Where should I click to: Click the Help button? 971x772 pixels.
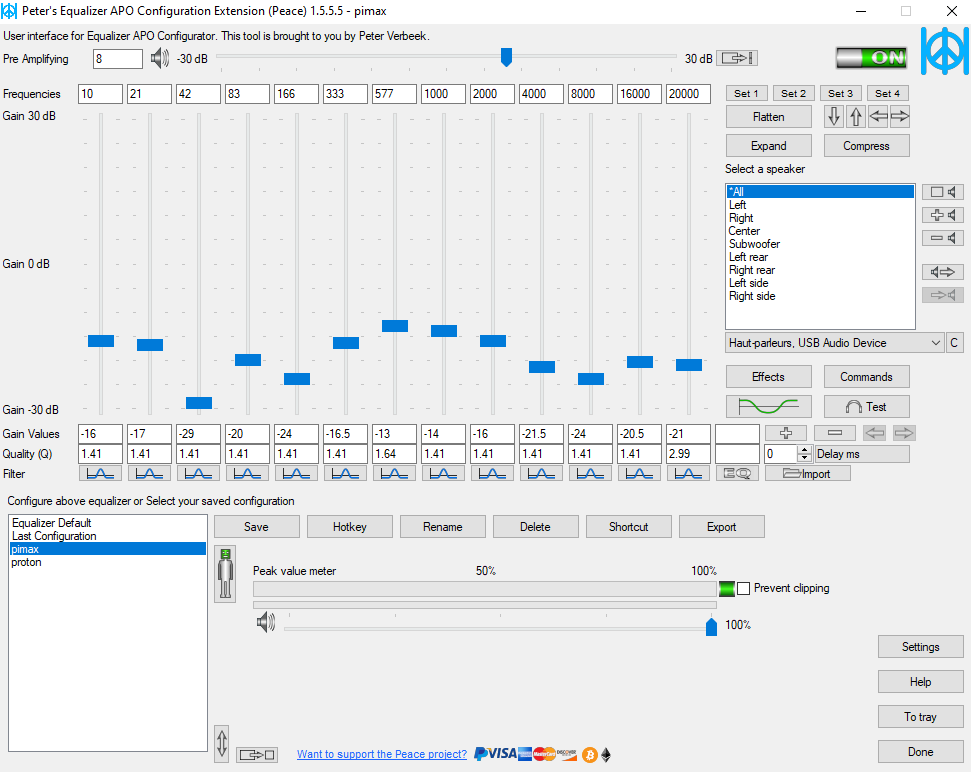tap(920, 682)
